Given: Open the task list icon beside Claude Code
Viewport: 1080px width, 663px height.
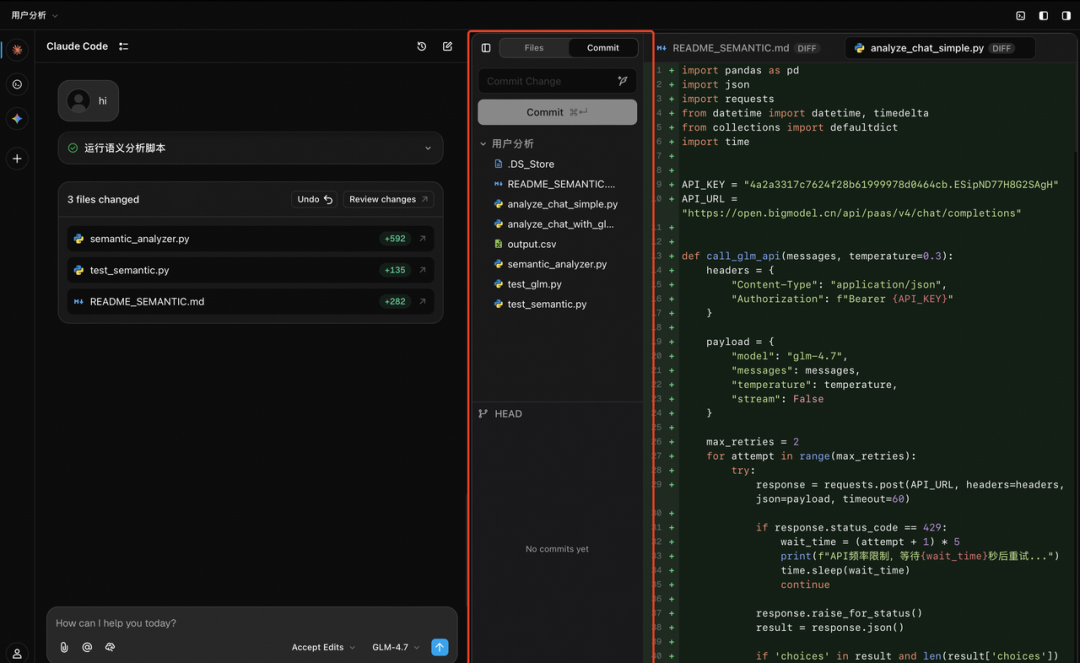Looking at the screenshot, I should pos(123,46).
